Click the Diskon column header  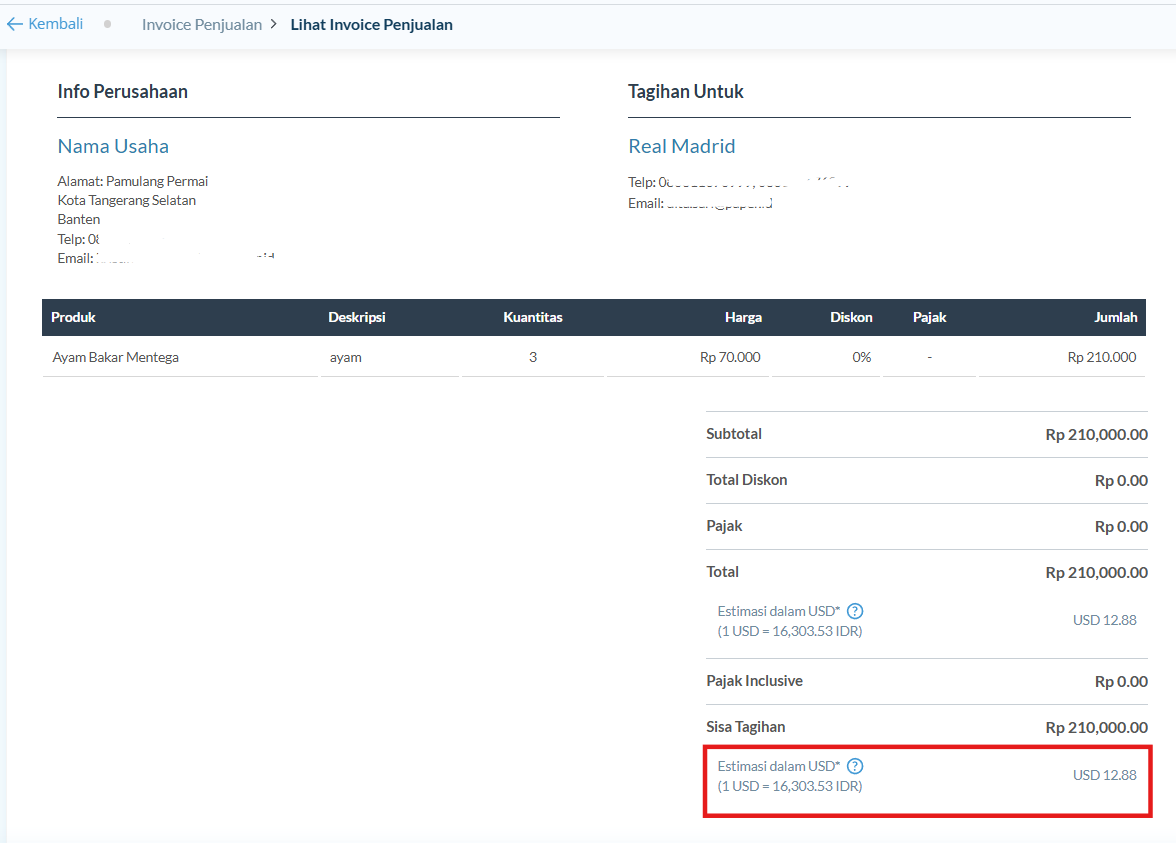point(851,317)
